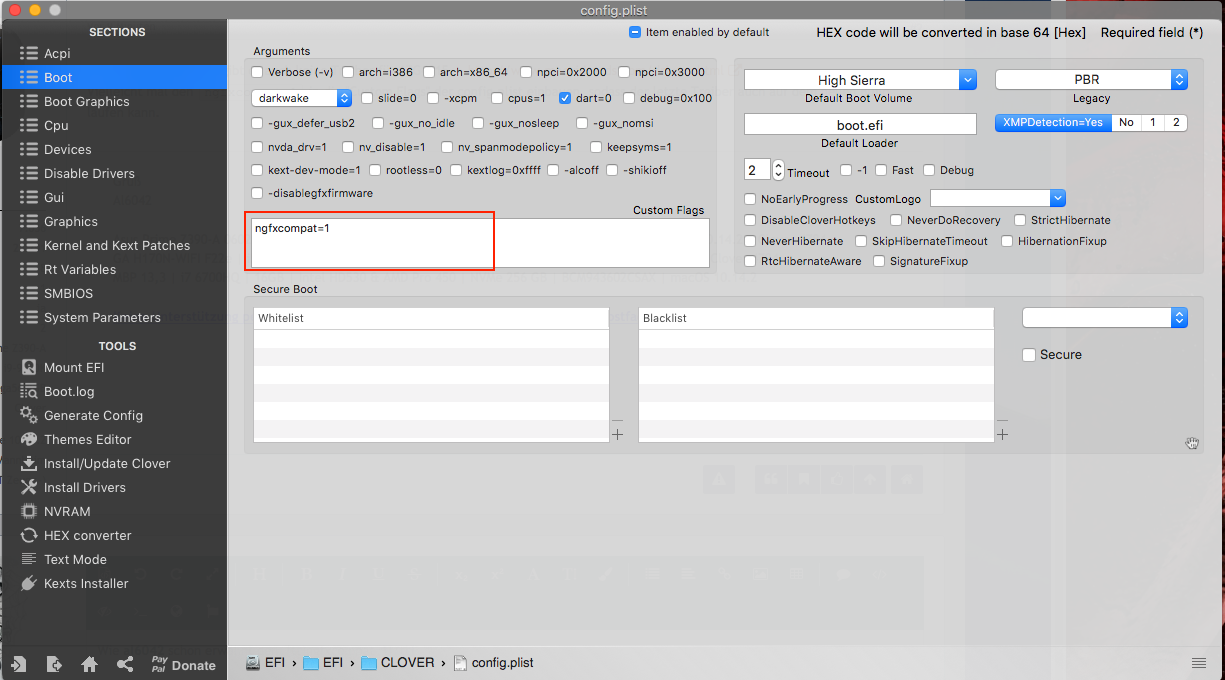Image resolution: width=1225 pixels, height=680 pixels.
Task: Remove a Whitelist entry with minus
Action: coord(617,421)
